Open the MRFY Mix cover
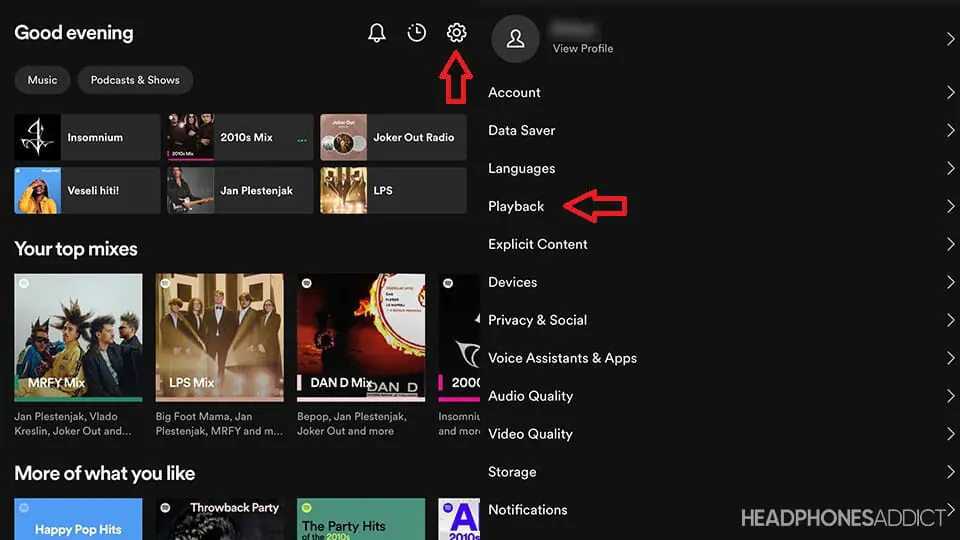 click(78, 337)
